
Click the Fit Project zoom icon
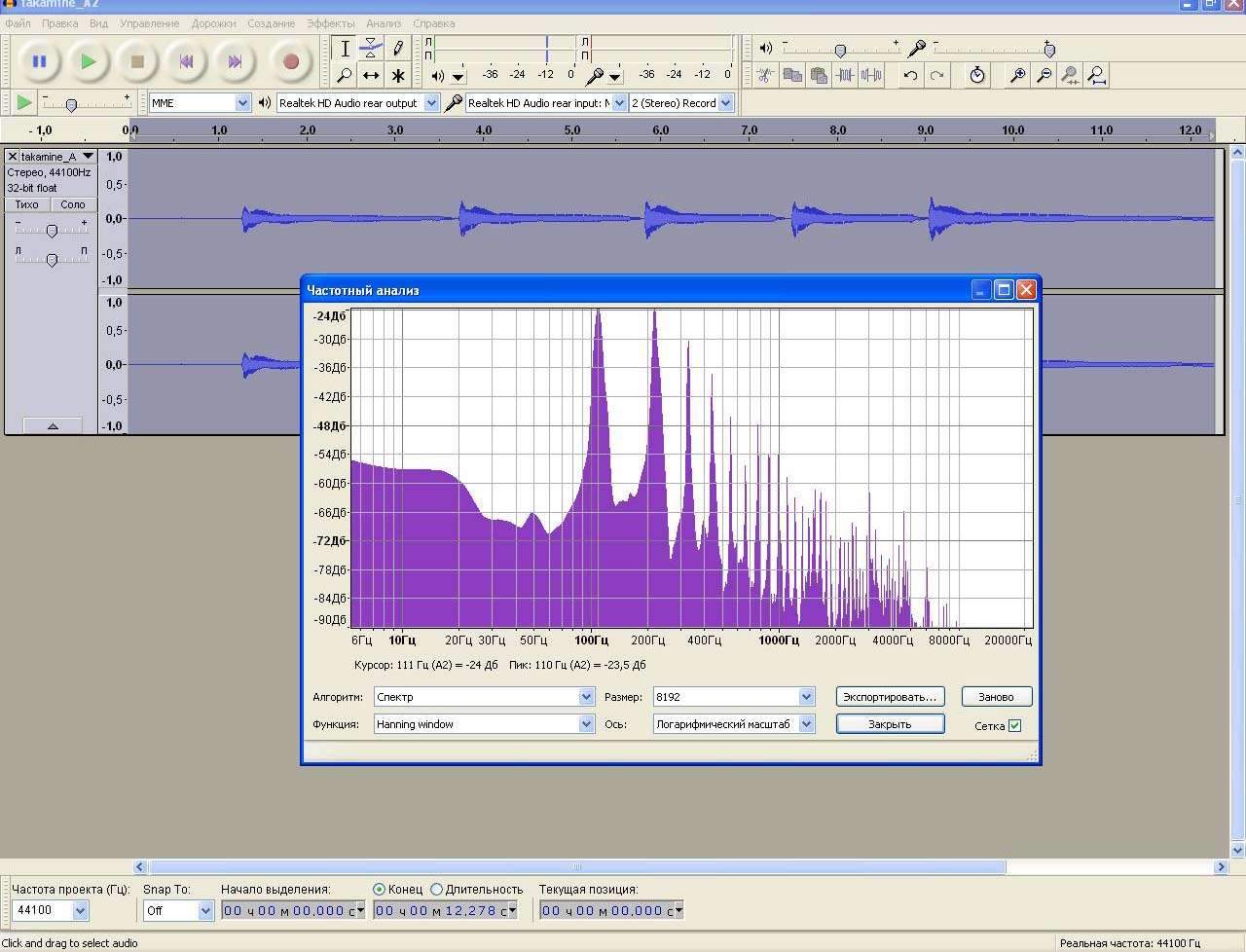click(x=1096, y=75)
